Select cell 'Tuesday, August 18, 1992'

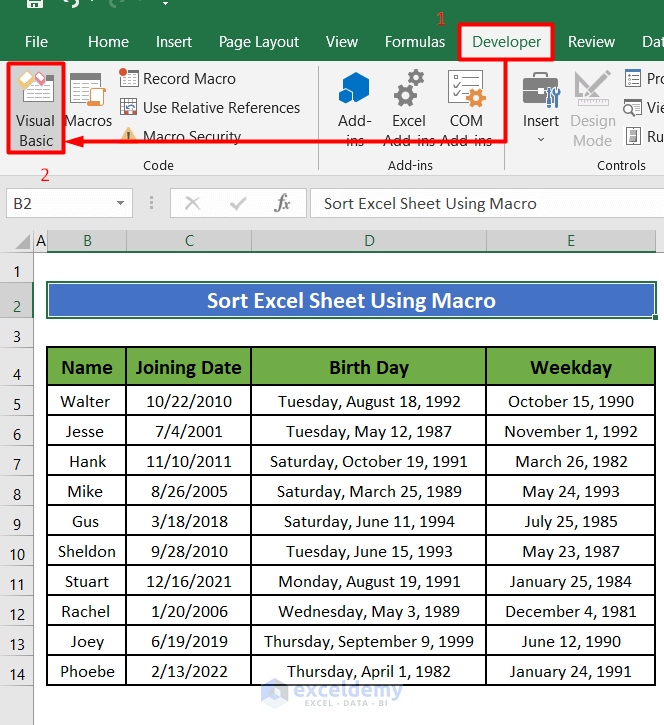(369, 401)
